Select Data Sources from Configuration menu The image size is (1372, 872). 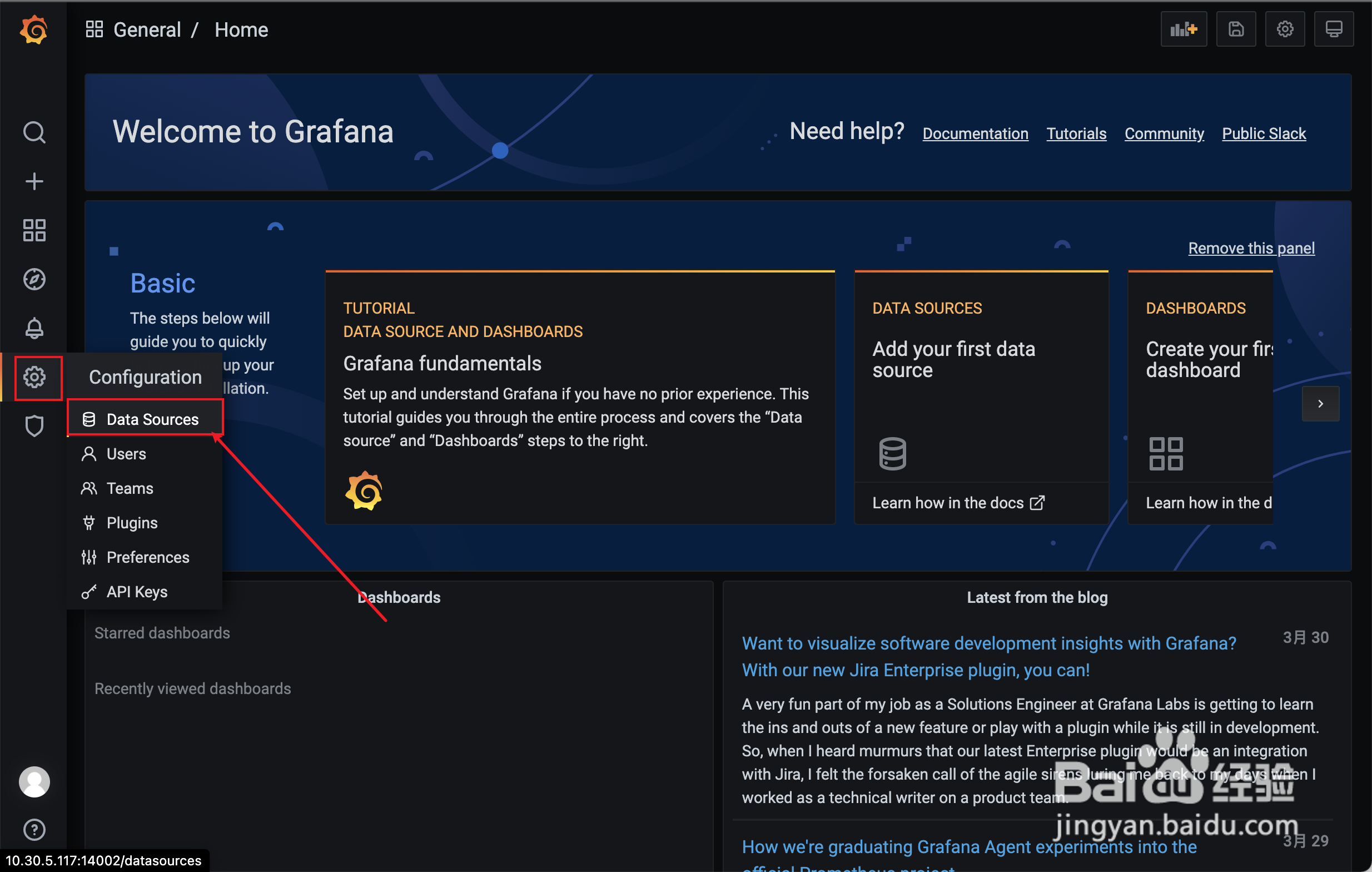pyautogui.click(x=145, y=419)
